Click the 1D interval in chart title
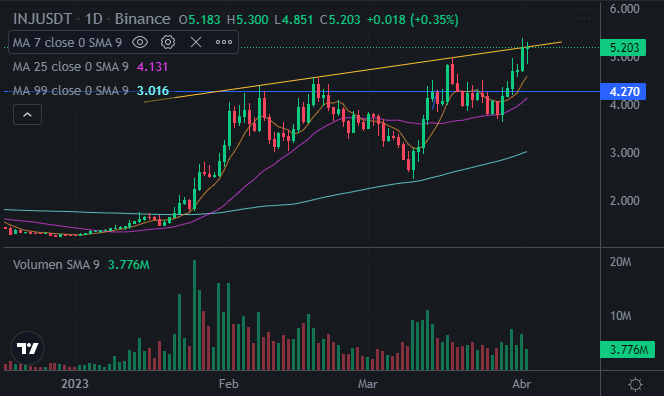Screen dimensions: 664x396 tap(94, 19)
